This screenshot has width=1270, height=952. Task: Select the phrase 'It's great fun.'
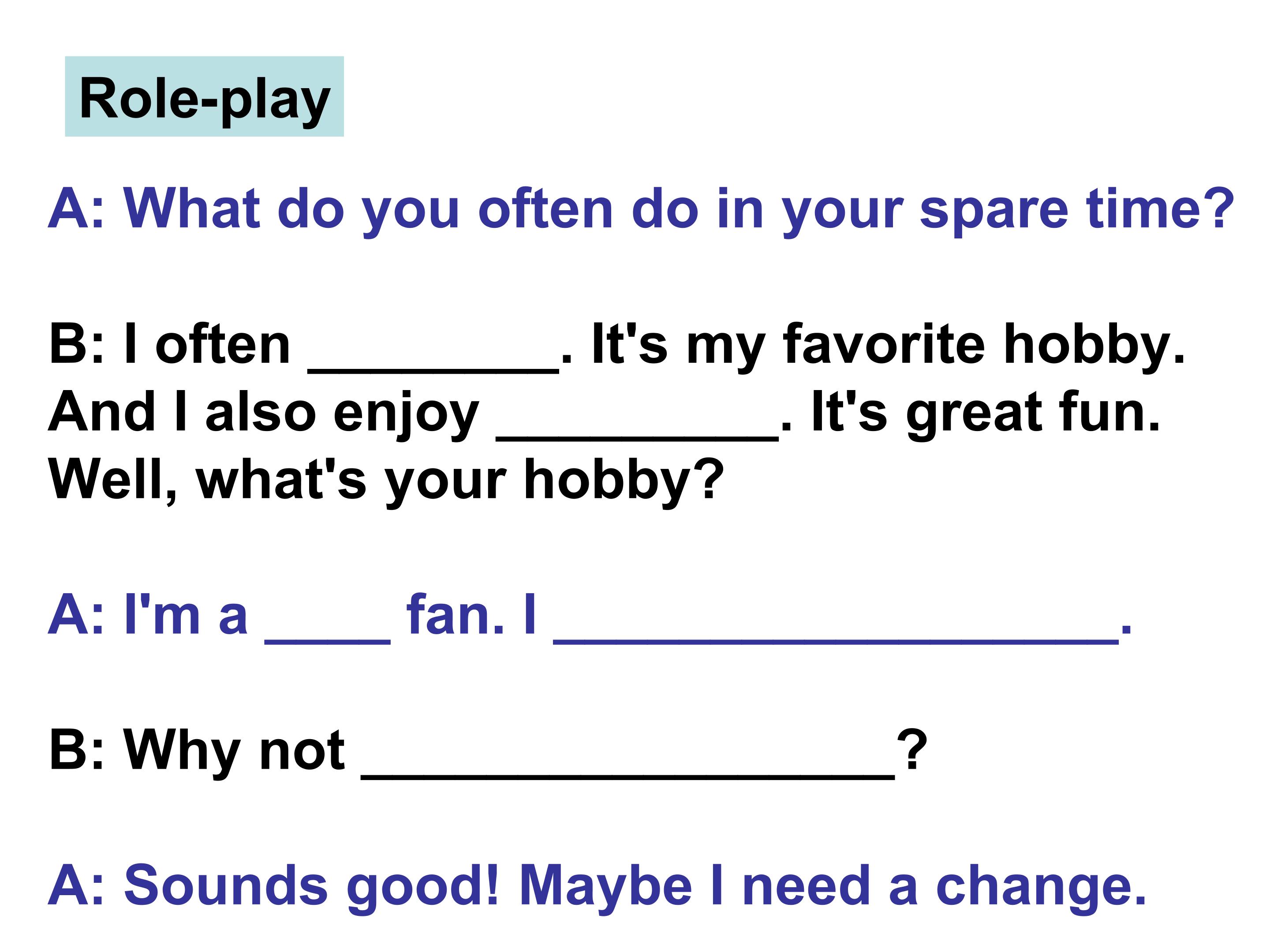986,414
